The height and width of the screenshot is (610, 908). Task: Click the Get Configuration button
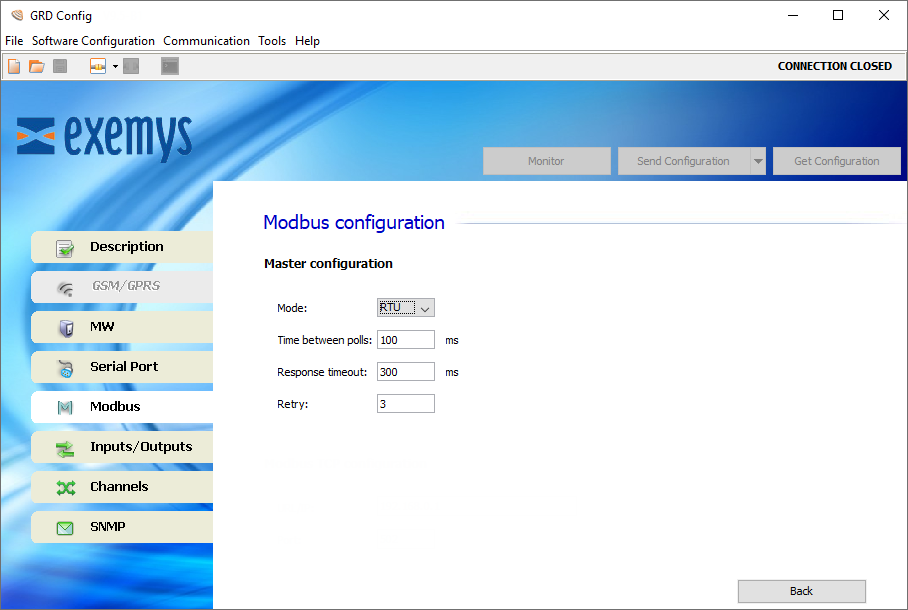tap(836, 161)
